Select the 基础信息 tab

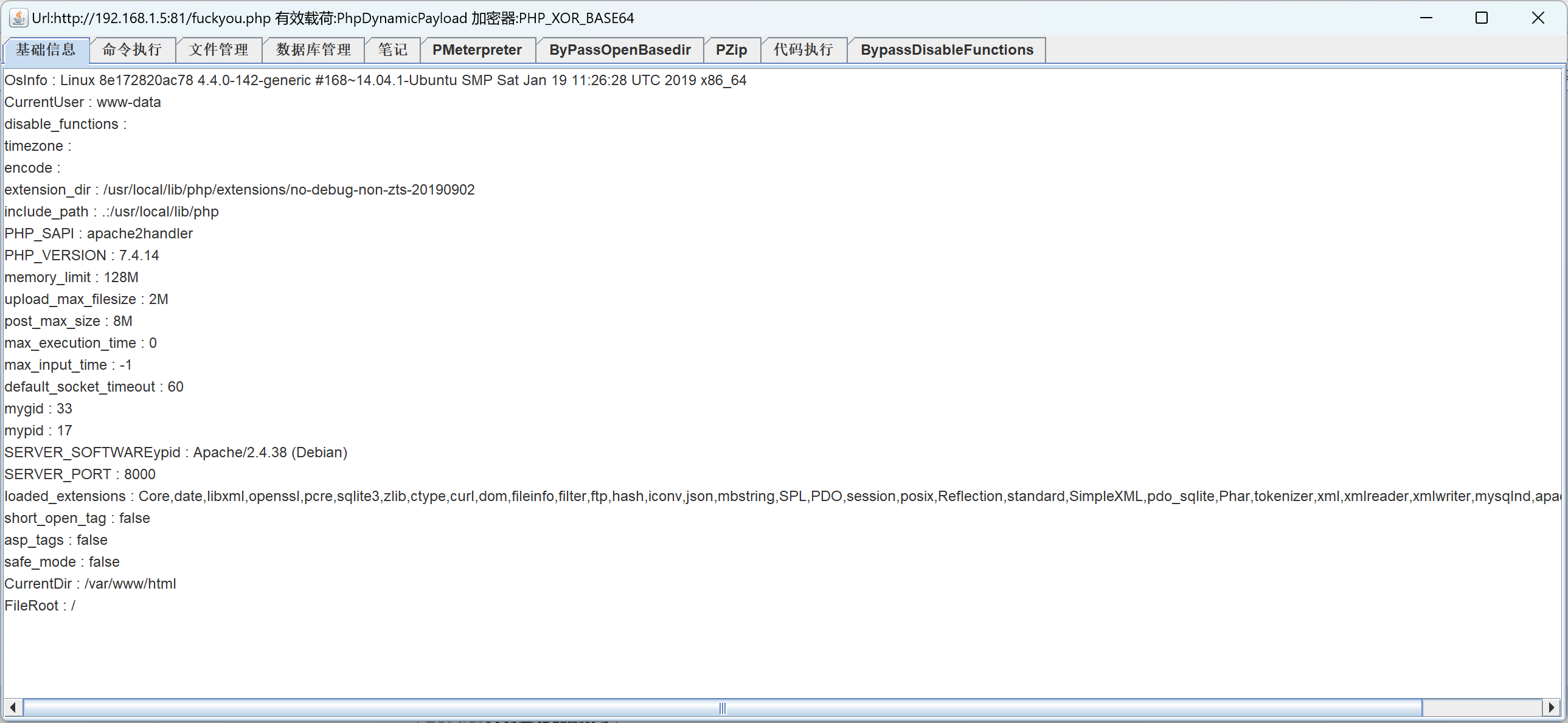46,50
